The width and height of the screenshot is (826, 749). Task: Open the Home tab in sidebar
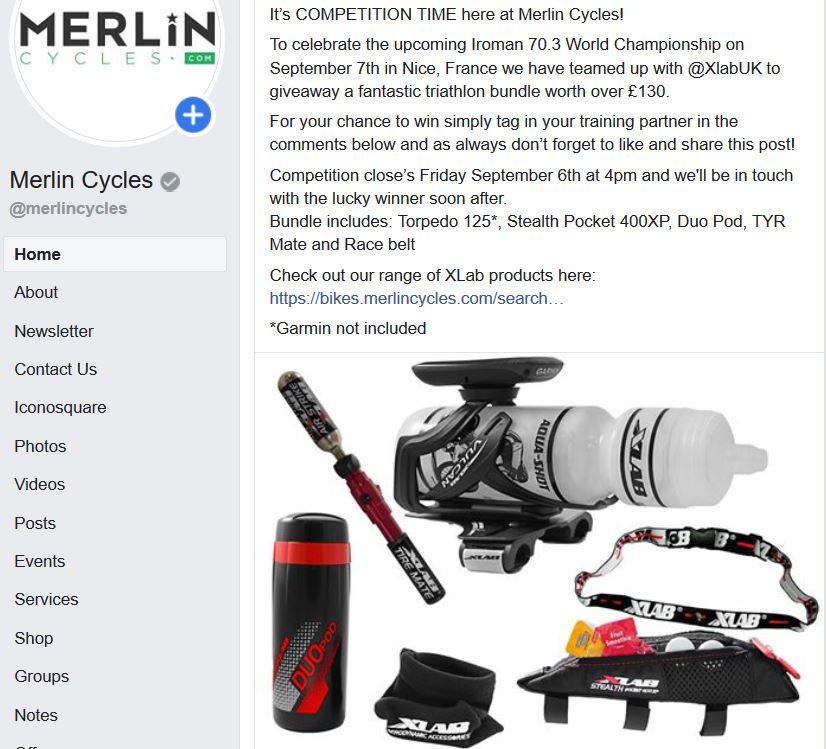tap(115, 254)
